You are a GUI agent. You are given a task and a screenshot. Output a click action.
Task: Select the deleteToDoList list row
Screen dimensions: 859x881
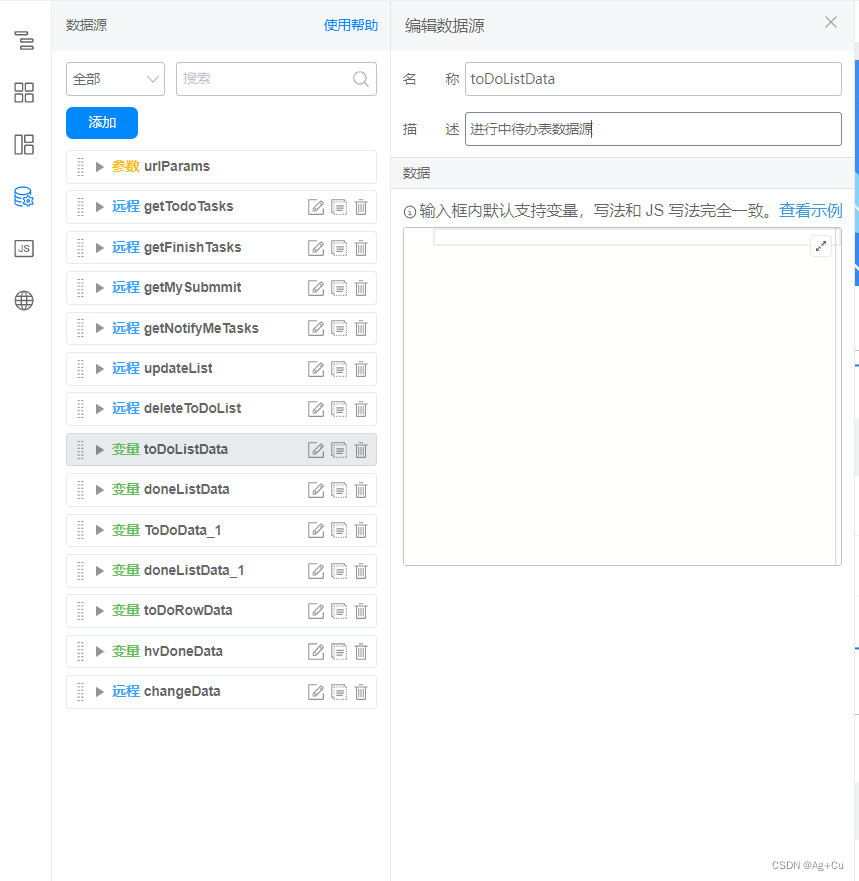[221, 409]
